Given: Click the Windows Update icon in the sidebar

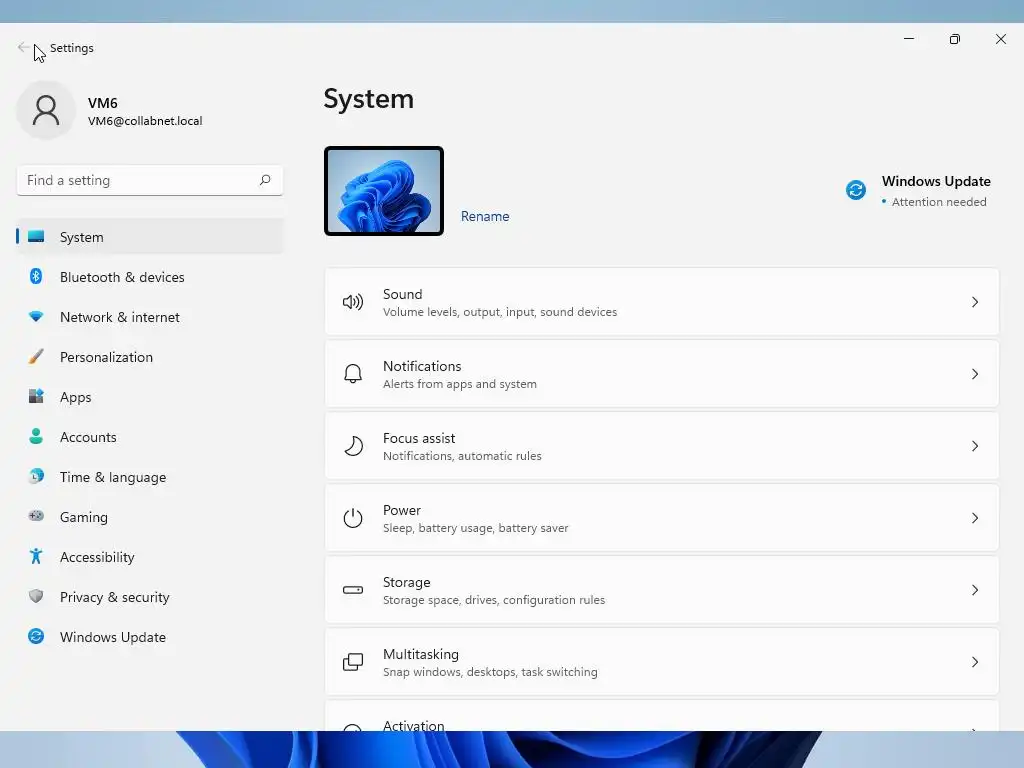Looking at the screenshot, I should (x=36, y=636).
